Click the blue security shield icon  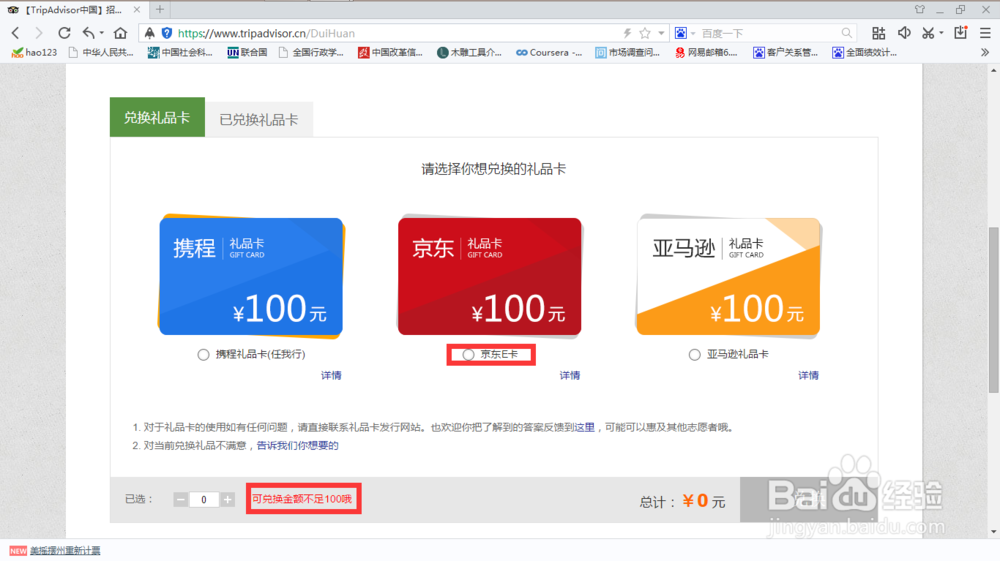pyautogui.click(x=167, y=33)
